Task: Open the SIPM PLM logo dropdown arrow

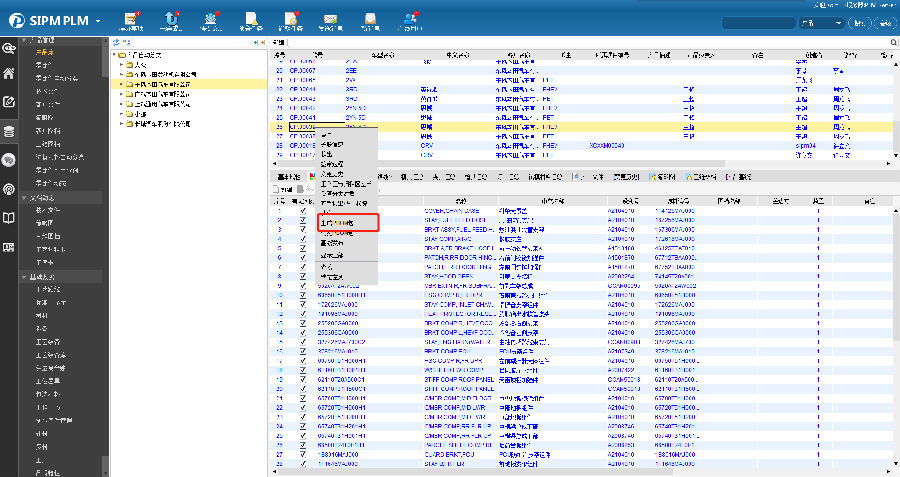Action: tap(98, 22)
